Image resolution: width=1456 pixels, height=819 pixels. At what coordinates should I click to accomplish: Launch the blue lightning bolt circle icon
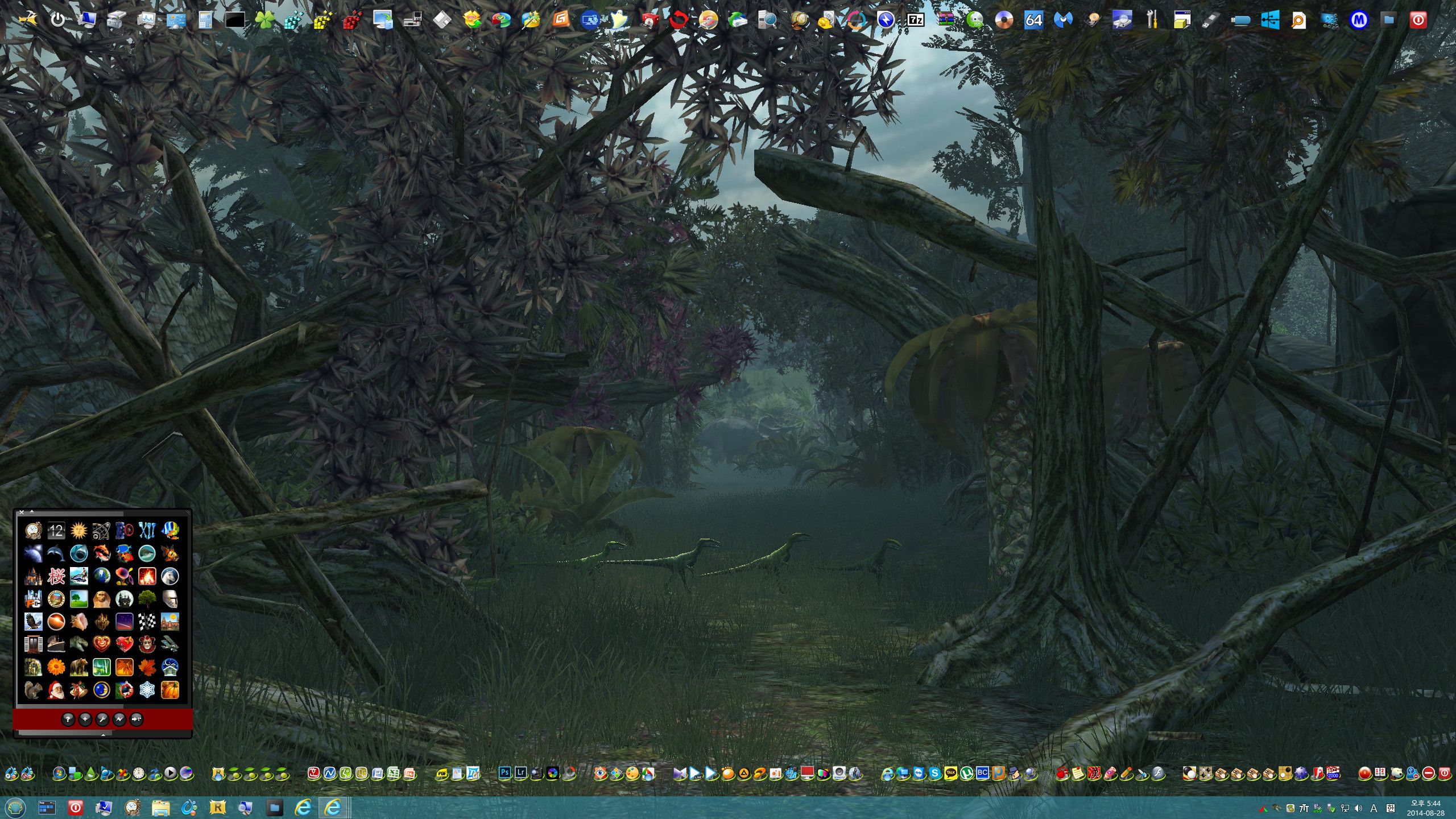pyautogui.click(x=886, y=20)
